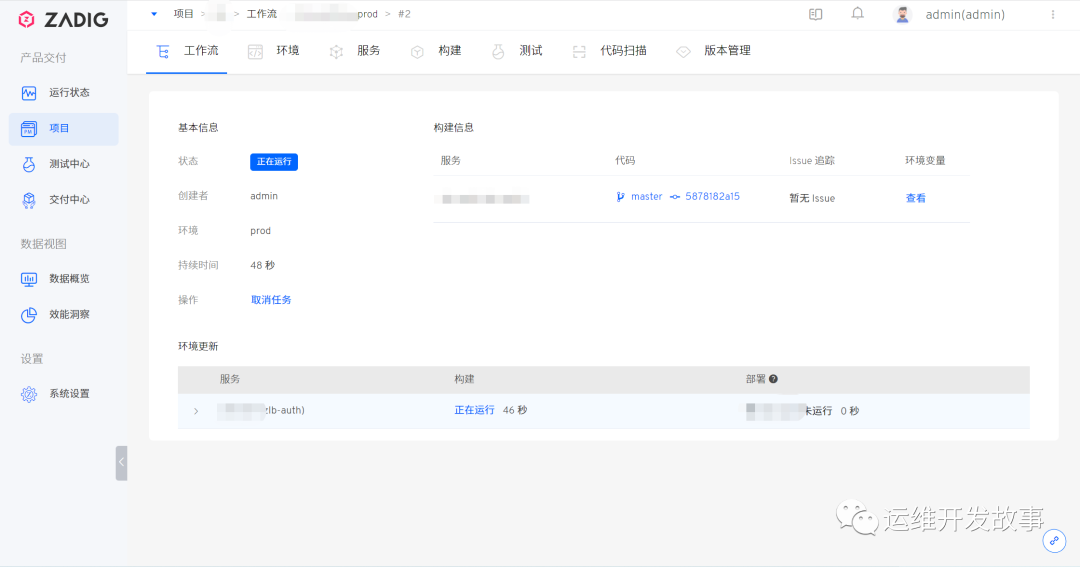Switch to the 工作流 tab
1080x567 pixels.
tap(187, 51)
